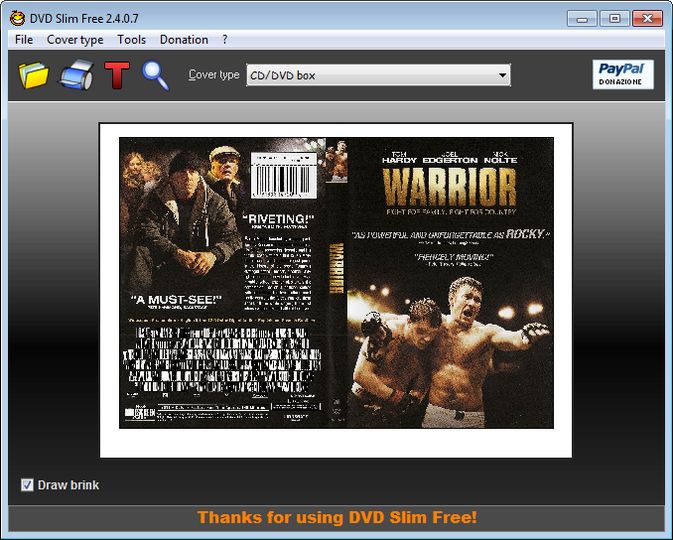Viewport: 673px width, 540px height.
Task: Open the PayPal donation button
Action: coord(623,74)
